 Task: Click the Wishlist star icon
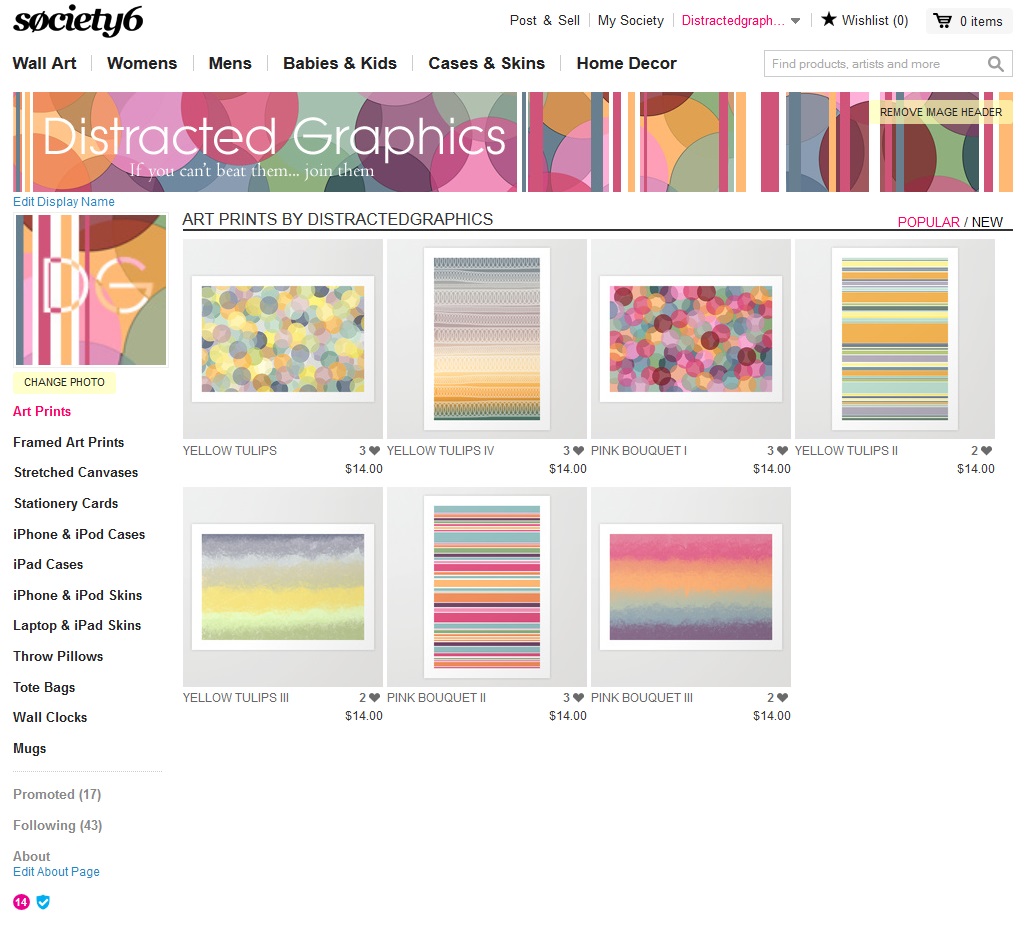[x=829, y=20]
